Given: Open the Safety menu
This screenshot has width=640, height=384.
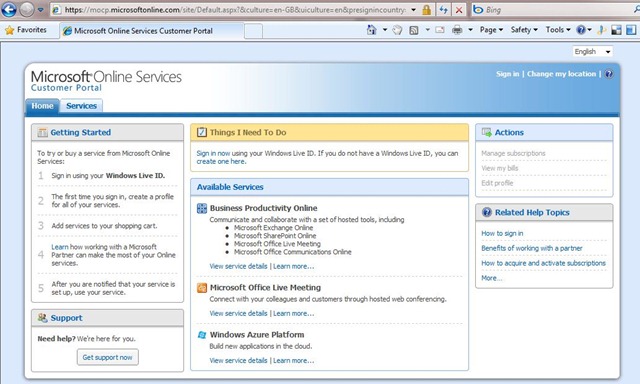Looking at the screenshot, I should tap(524, 30).
